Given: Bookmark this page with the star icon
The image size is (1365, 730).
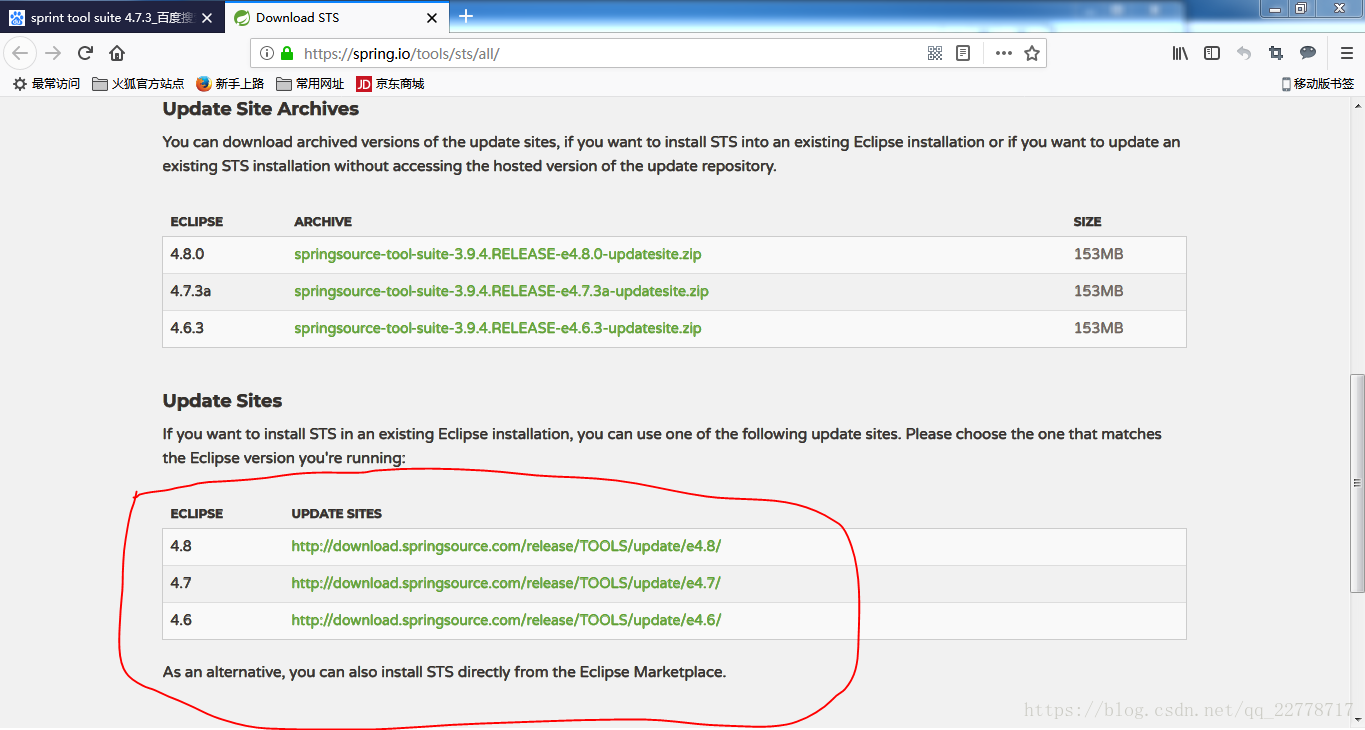Looking at the screenshot, I should (x=1032, y=53).
